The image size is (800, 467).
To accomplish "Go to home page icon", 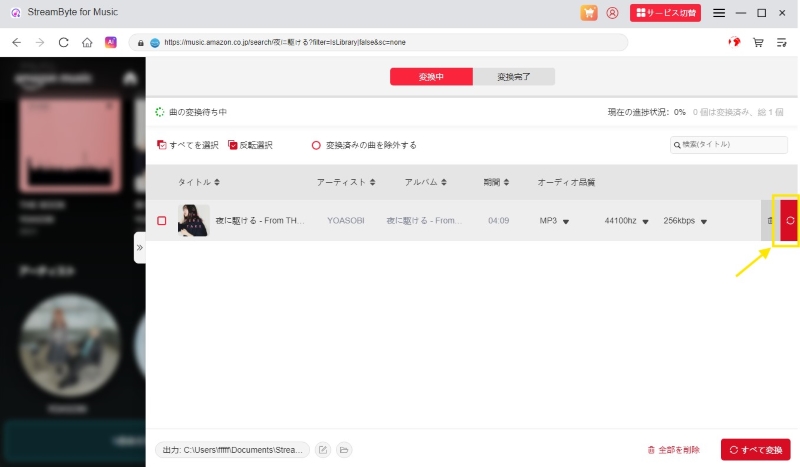I will tap(87, 42).
